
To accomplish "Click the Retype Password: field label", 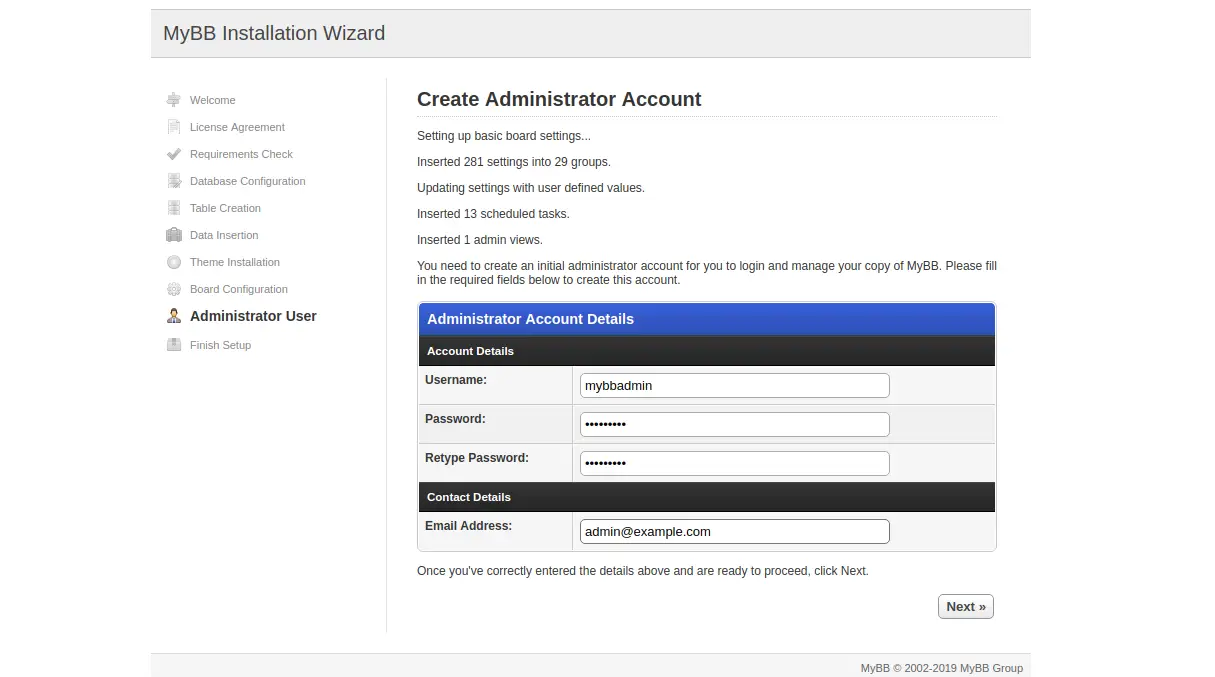I will [477, 458].
